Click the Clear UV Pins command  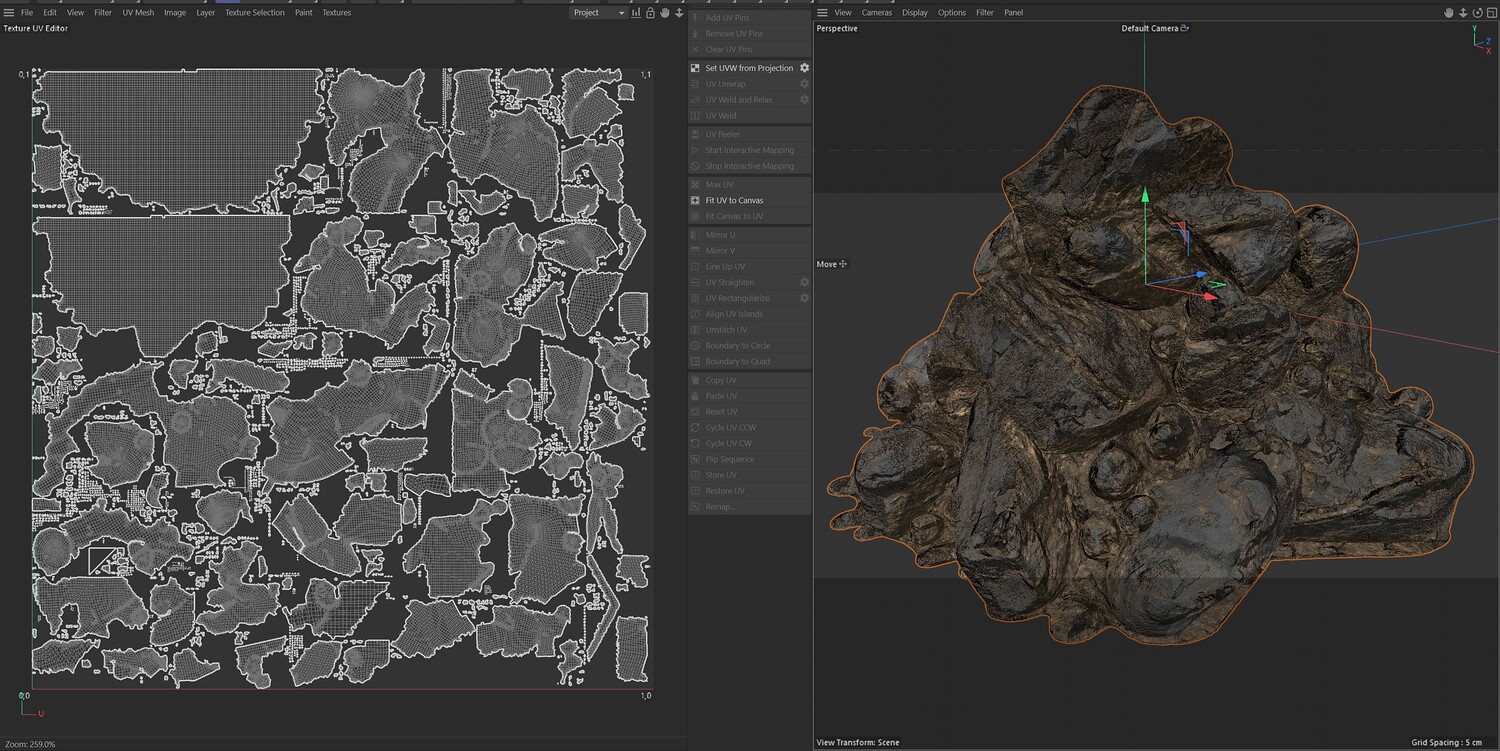pyautogui.click(x=750, y=49)
